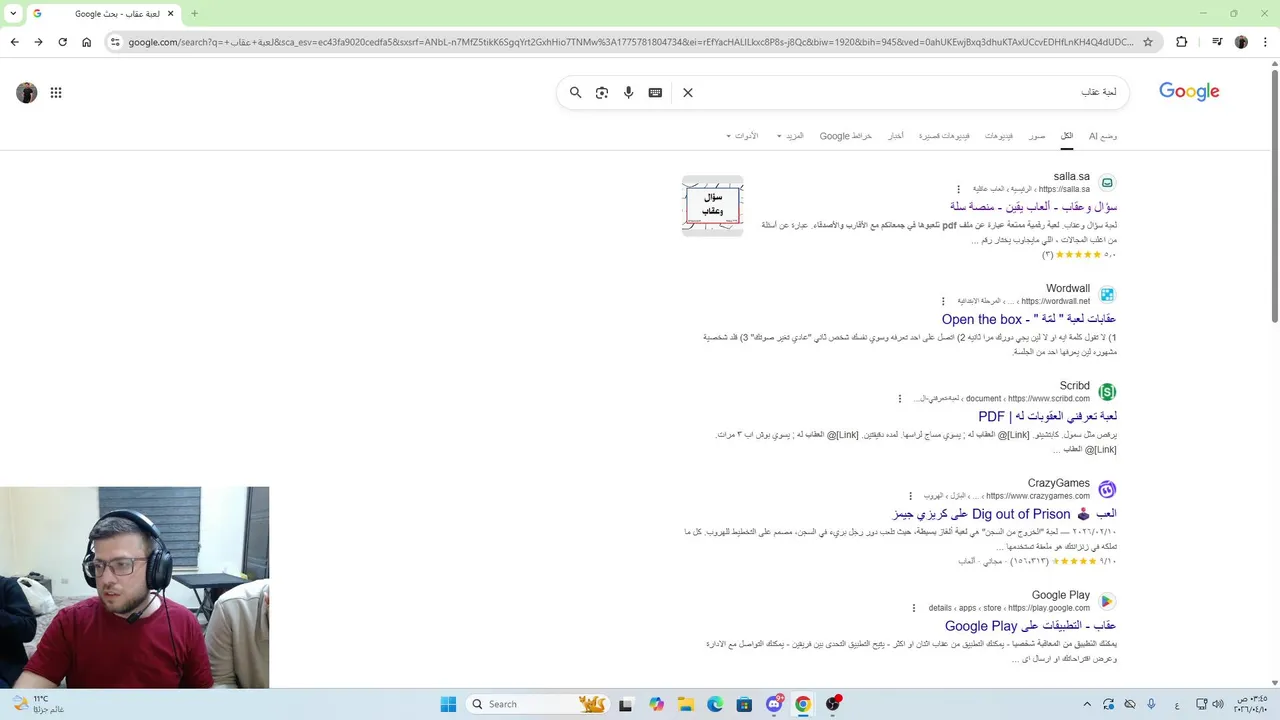
Task: Open the Google apps grid
Action: pos(56,92)
